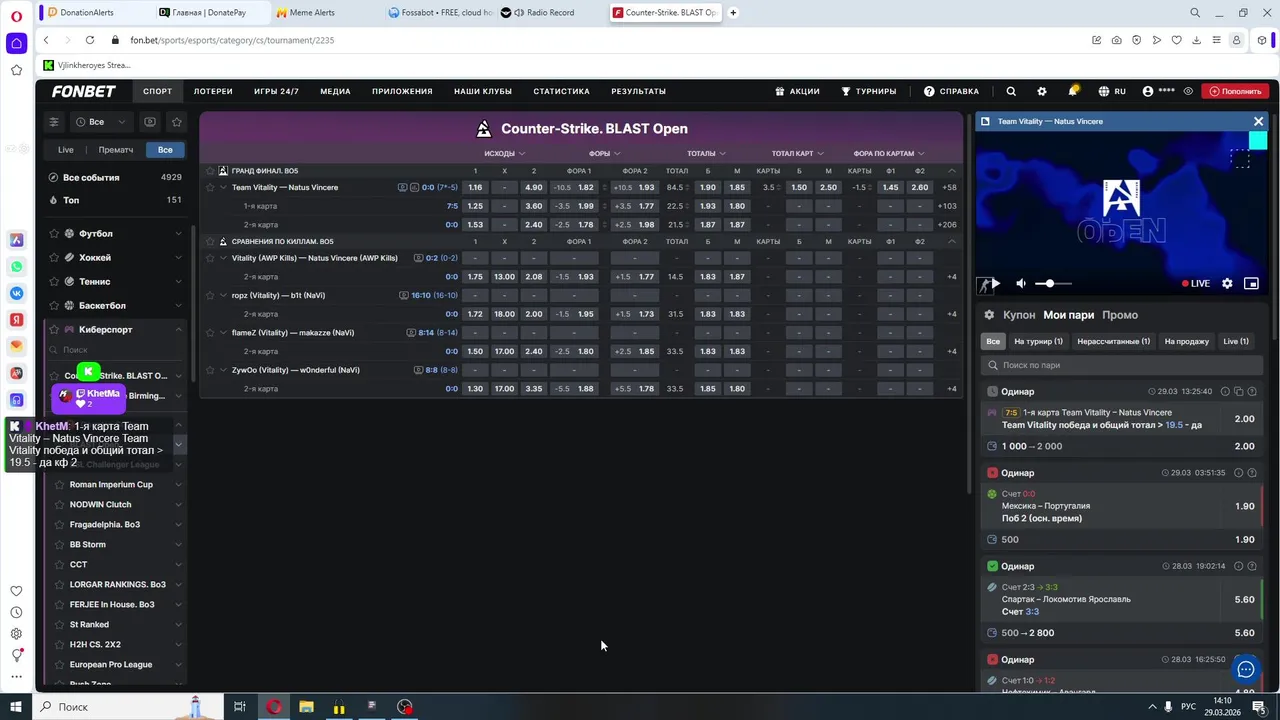Viewport: 1280px width, 720px height.
Task: Favorite the Футбол category star
Action: pyautogui.click(x=54, y=234)
